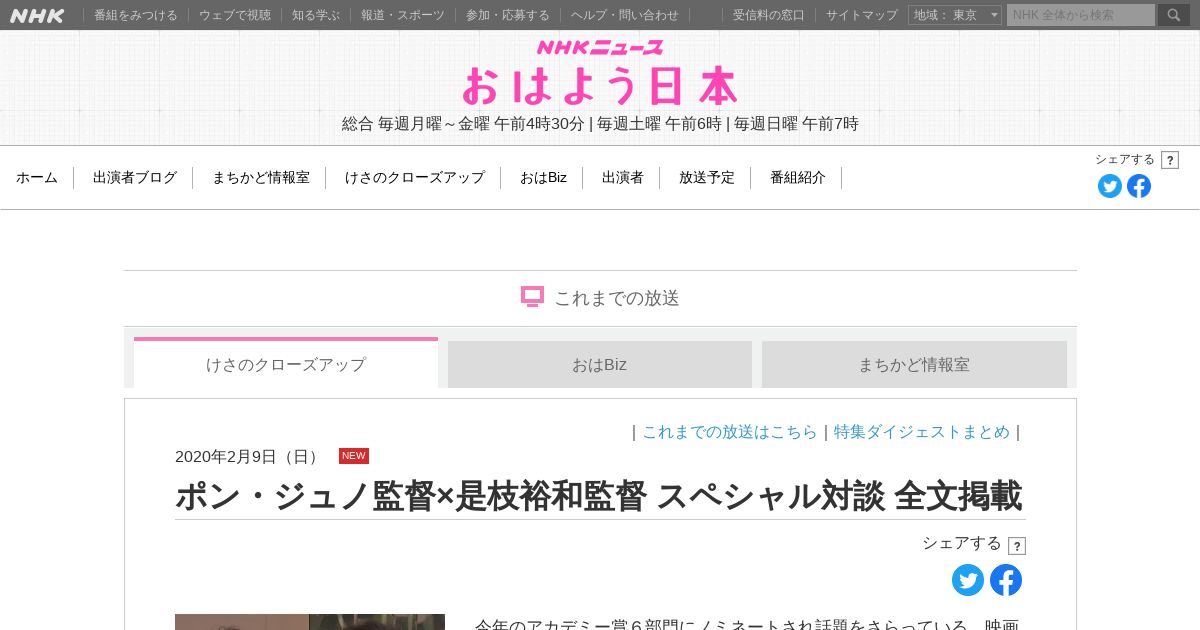Screen dimensions: 1200x630
Task: Click the これまでの放送 heading text
Action: pos(617,298)
